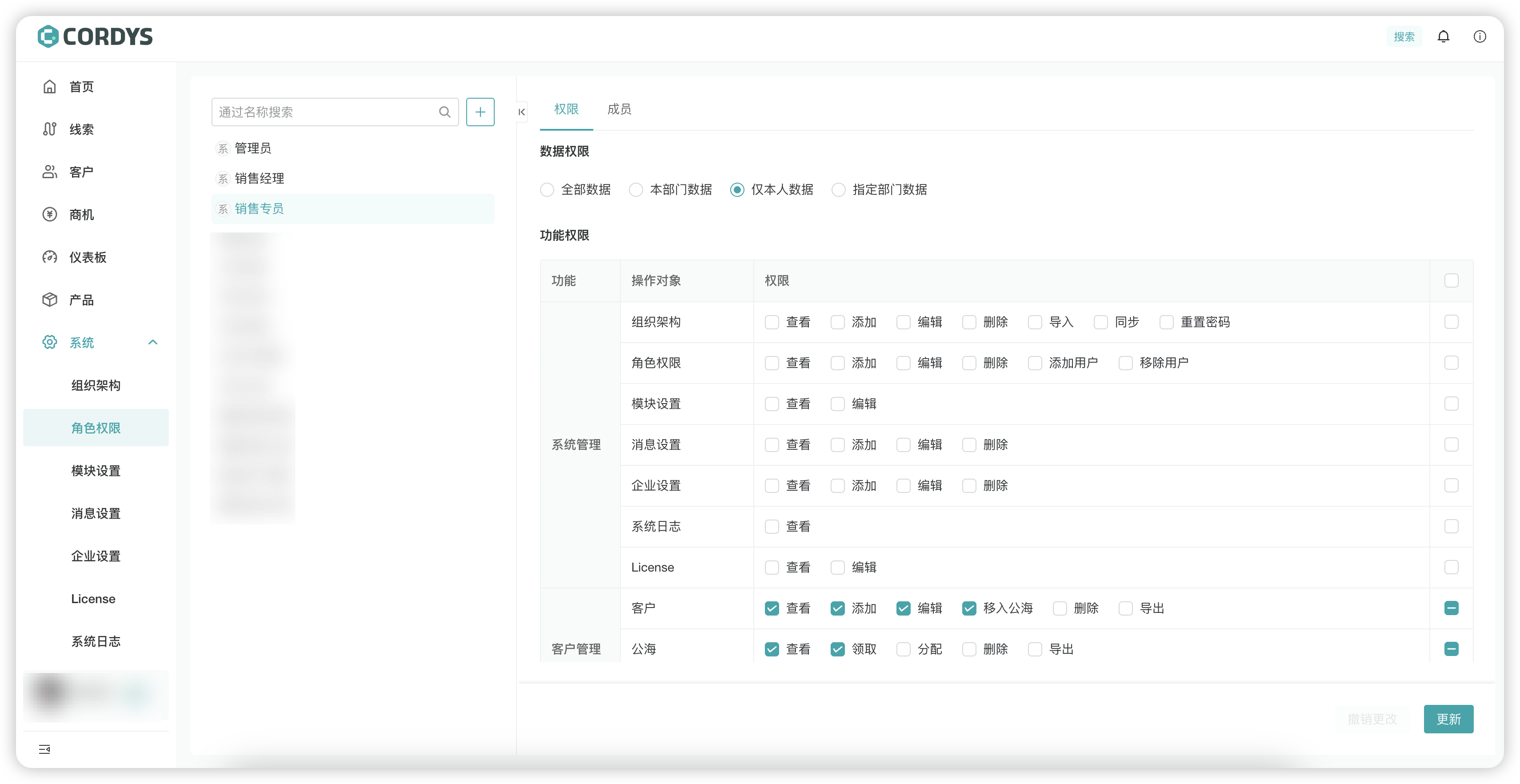Focus the 通过名称搜索 input field
This screenshot has width=1520, height=784.
click(x=324, y=112)
